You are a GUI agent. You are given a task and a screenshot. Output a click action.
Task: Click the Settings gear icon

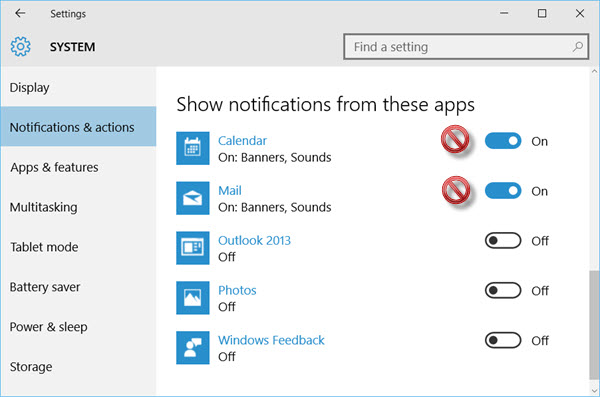(20, 47)
